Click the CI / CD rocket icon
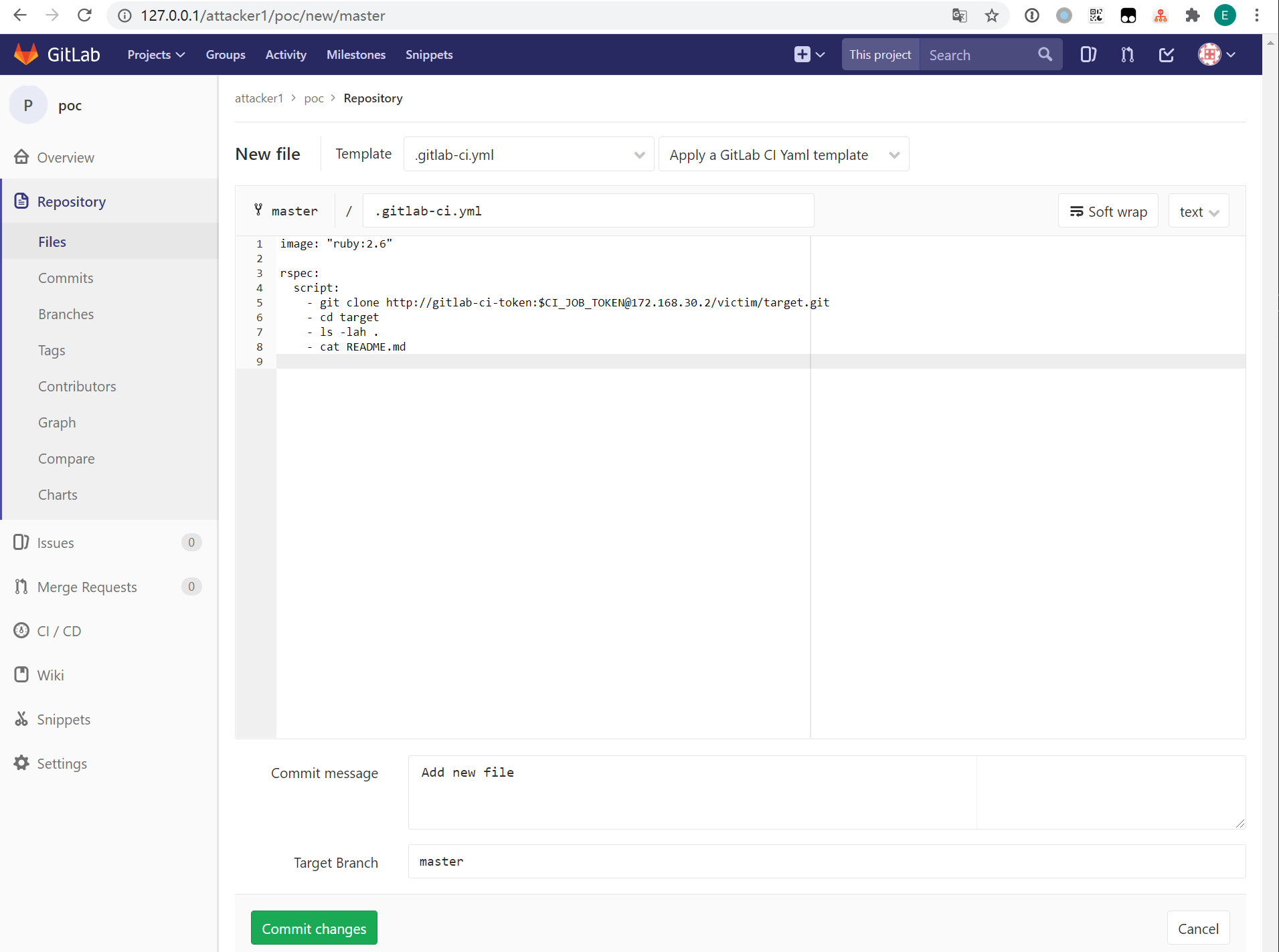1279x952 pixels. 21,631
